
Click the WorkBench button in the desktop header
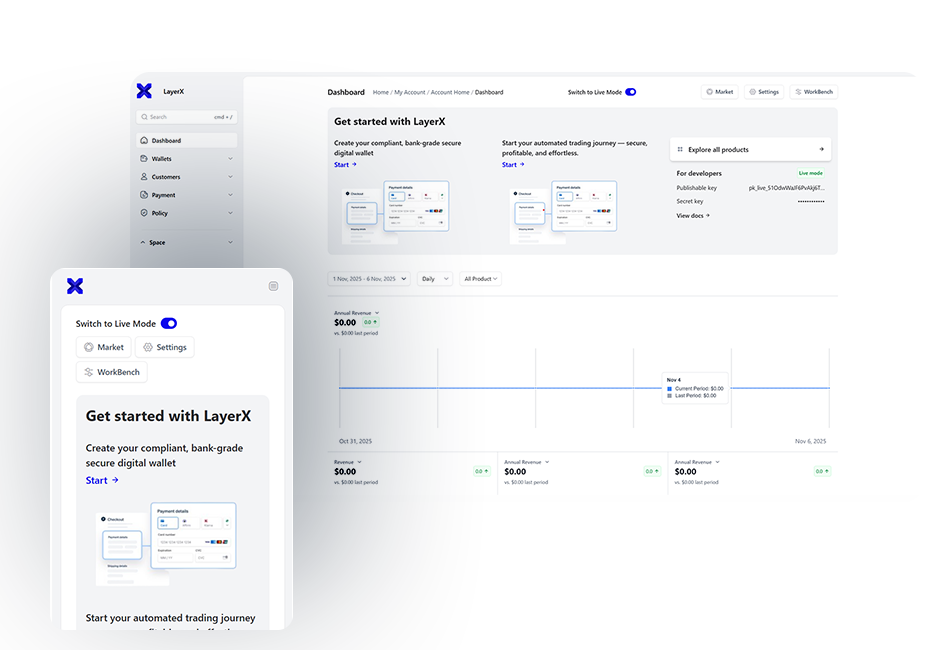click(812, 92)
